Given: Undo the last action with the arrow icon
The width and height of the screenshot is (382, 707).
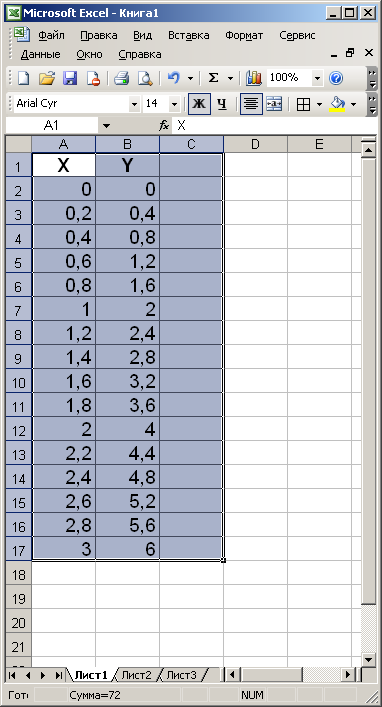Looking at the screenshot, I should tap(173, 78).
